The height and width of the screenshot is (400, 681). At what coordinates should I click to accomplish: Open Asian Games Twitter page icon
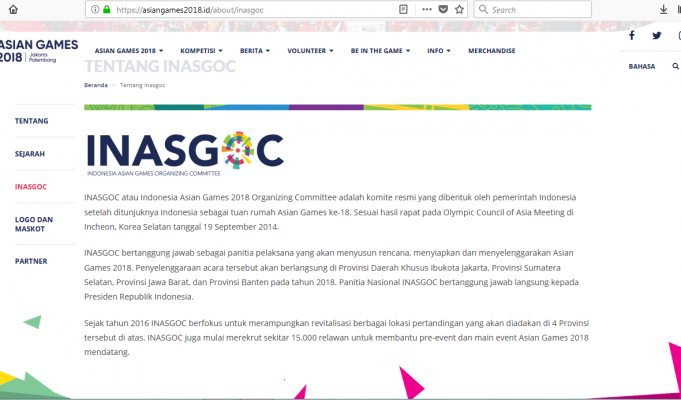pos(657,36)
